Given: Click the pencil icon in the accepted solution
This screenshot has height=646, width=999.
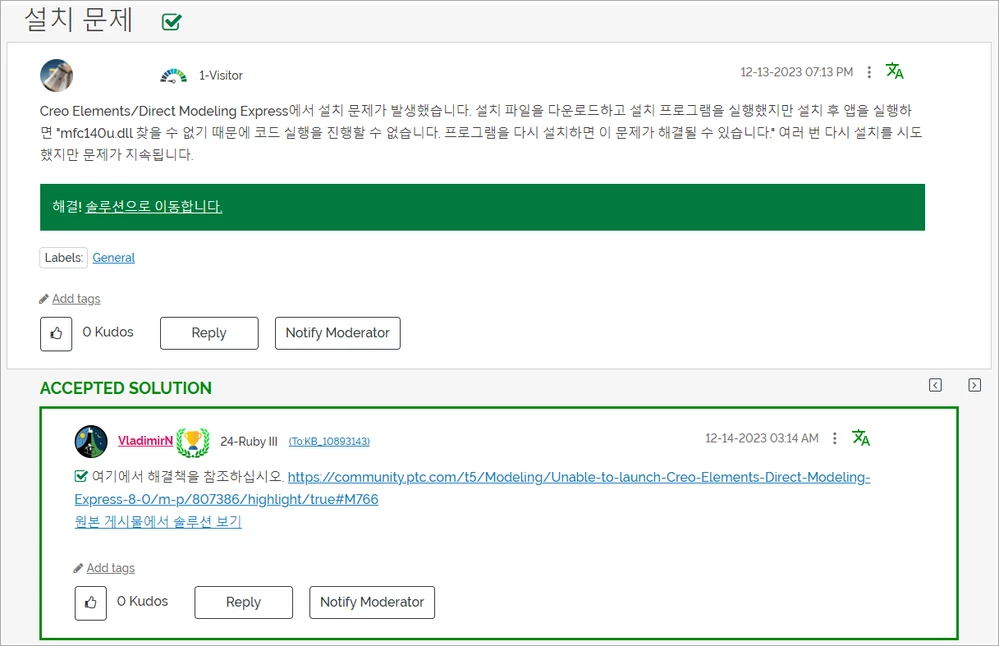Looking at the screenshot, I should [x=78, y=568].
